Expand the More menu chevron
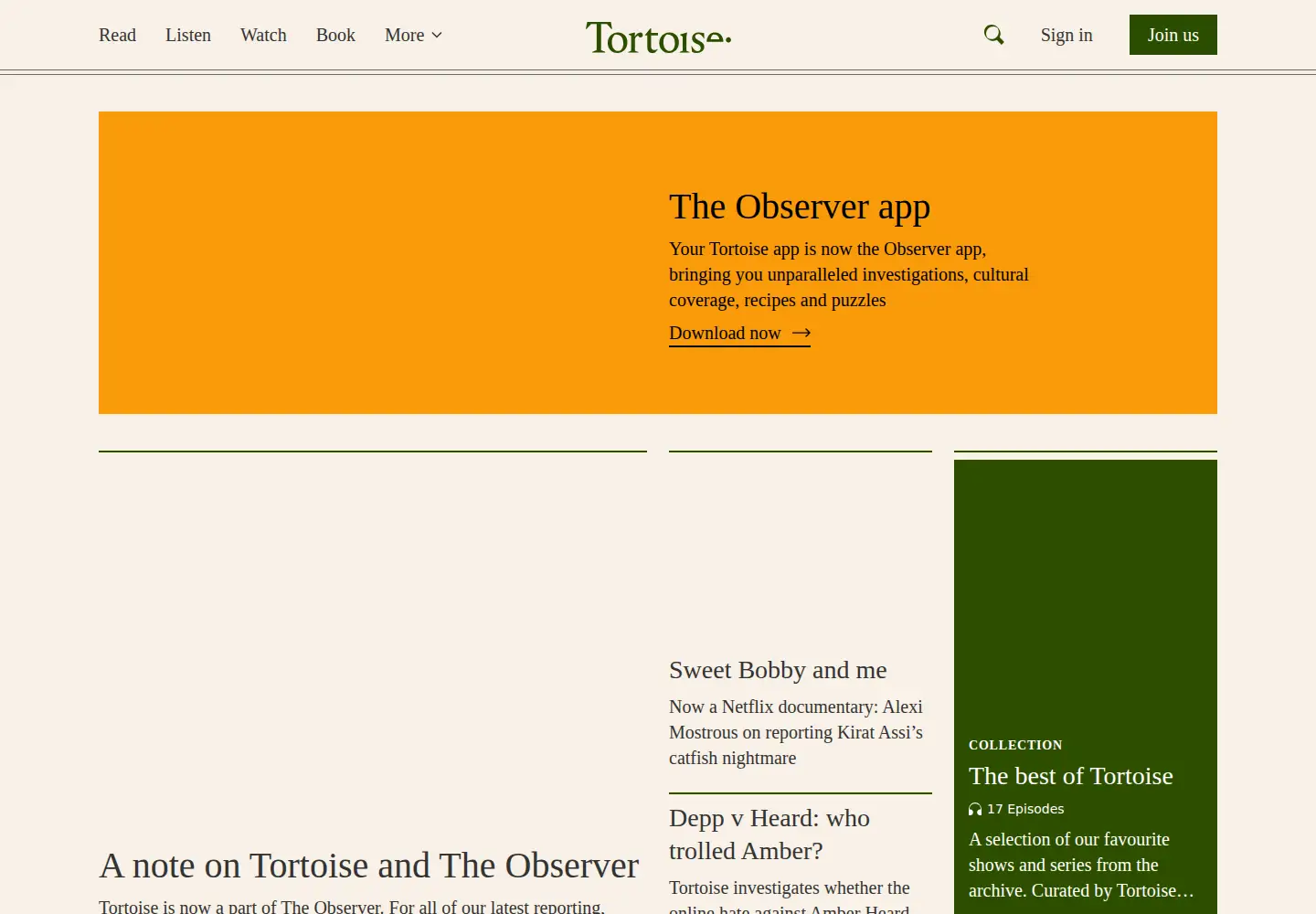This screenshot has width=1316, height=914. coord(437,36)
